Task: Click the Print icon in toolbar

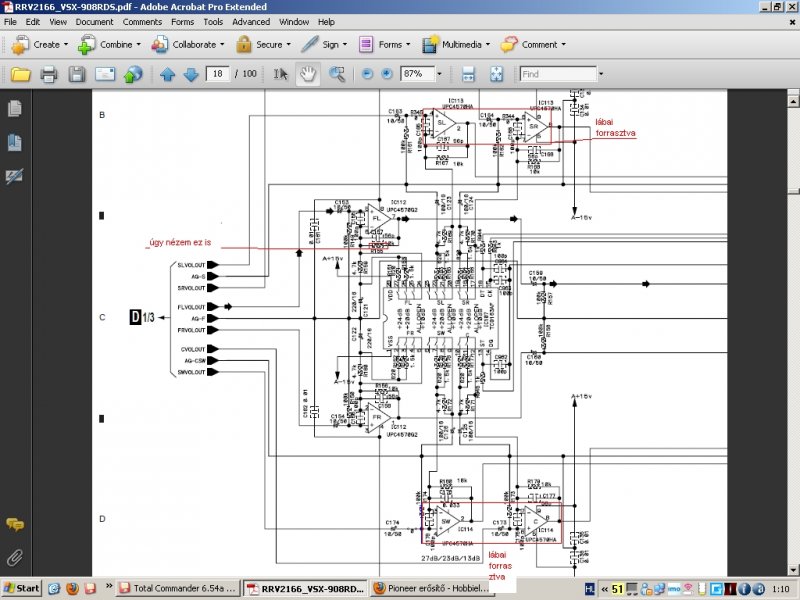Action: point(49,74)
